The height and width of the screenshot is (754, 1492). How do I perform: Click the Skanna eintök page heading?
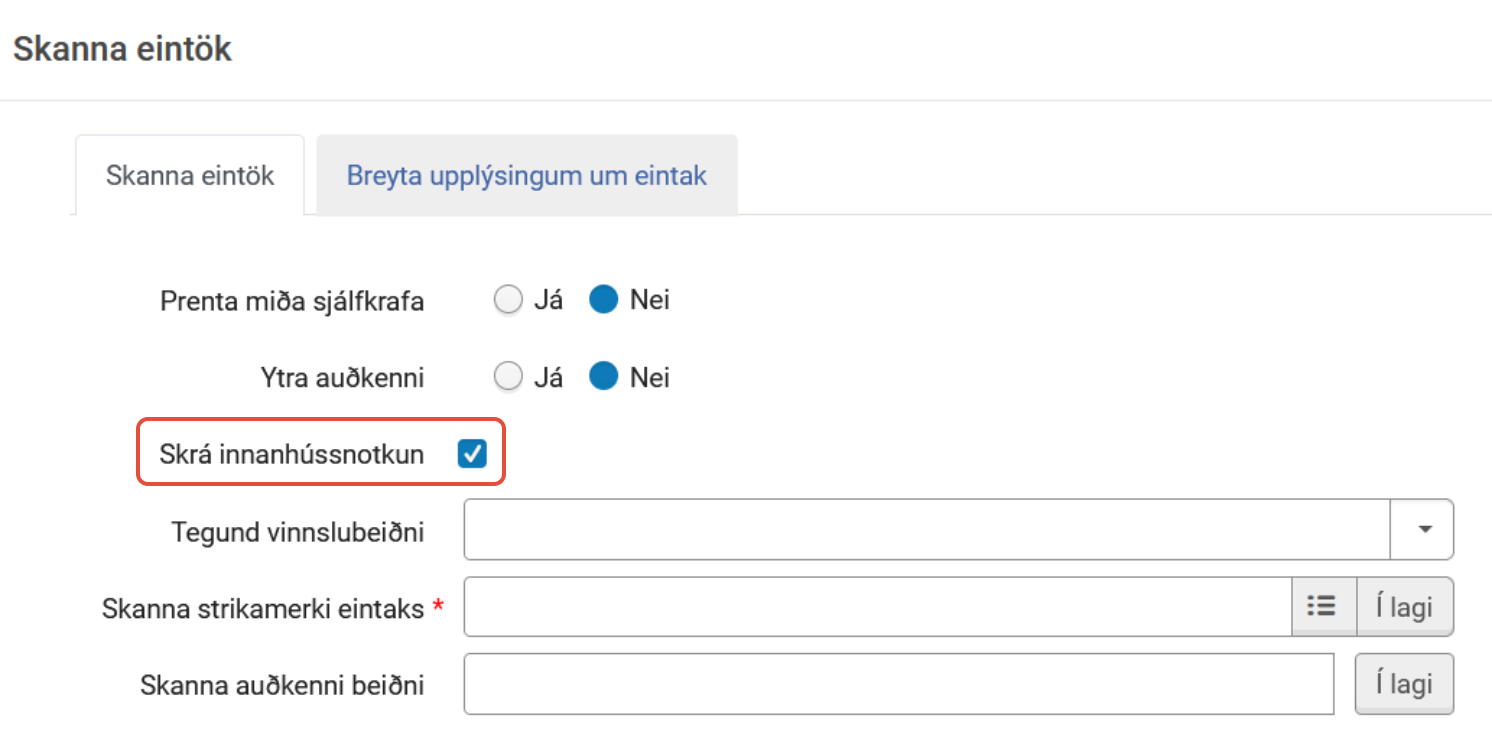[x=122, y=48]
